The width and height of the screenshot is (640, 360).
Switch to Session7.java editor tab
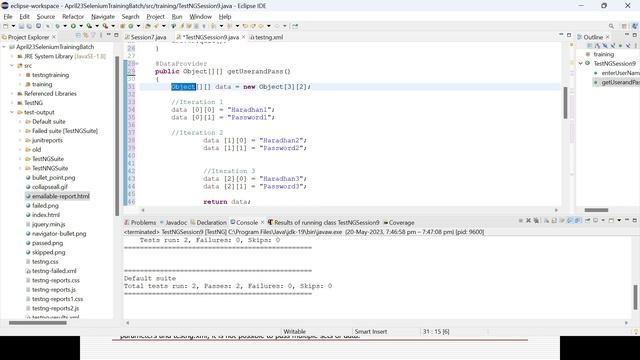coord(146,37)
